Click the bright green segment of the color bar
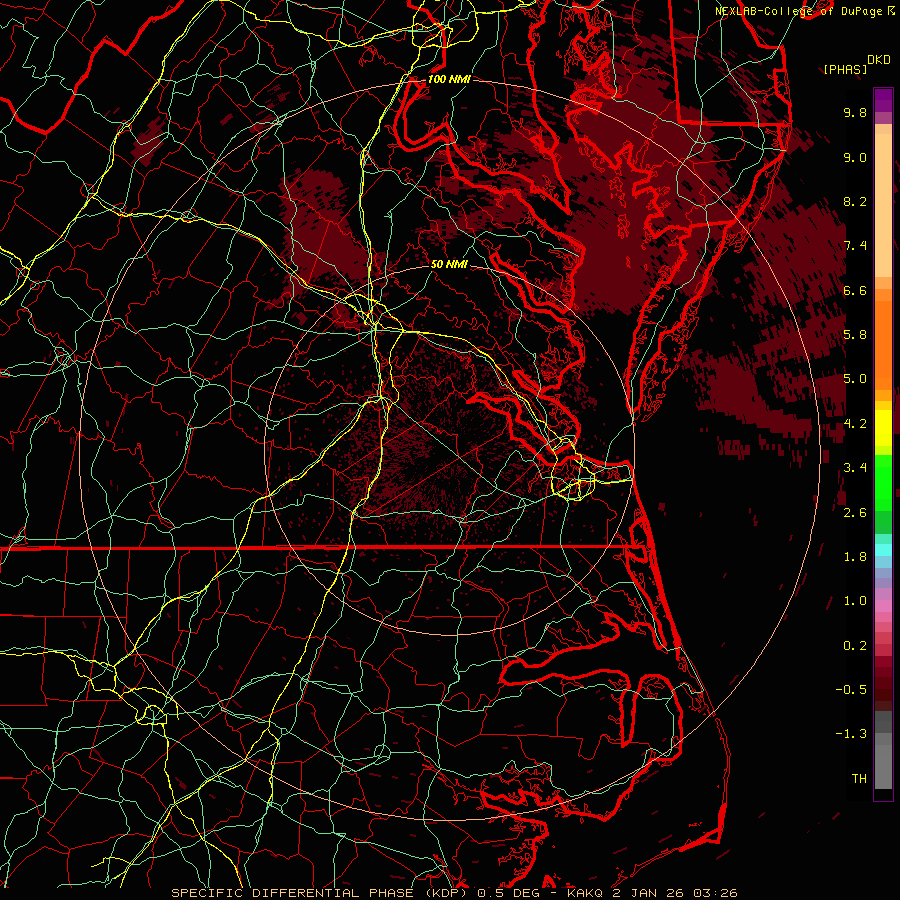 [x=883, y=483]
